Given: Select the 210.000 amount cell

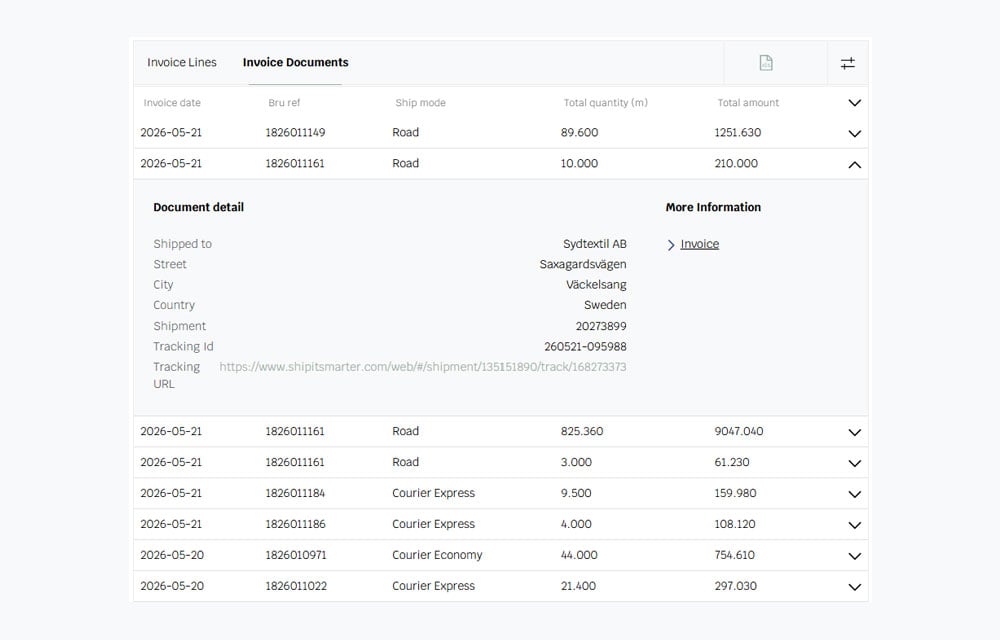Looking at the screenshot, I should click(736, 164).
